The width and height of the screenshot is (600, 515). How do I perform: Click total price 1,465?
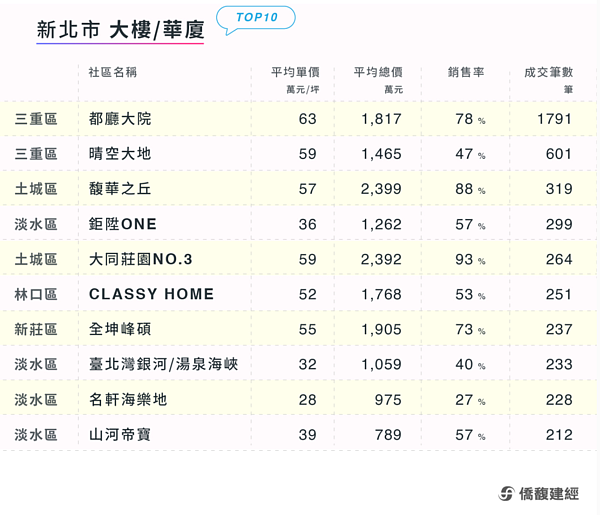coord(382,154)
